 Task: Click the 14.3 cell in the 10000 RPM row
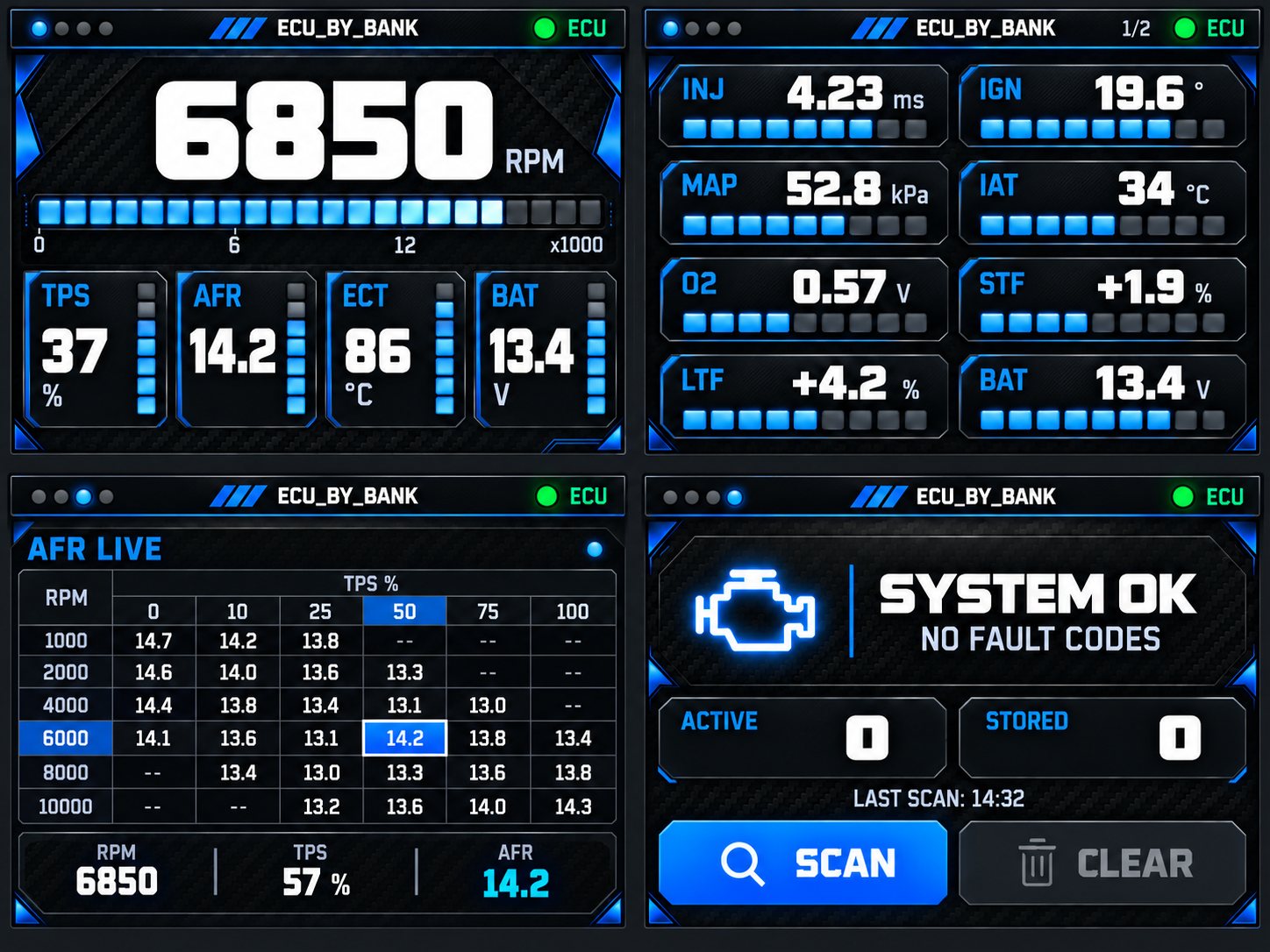573,806
